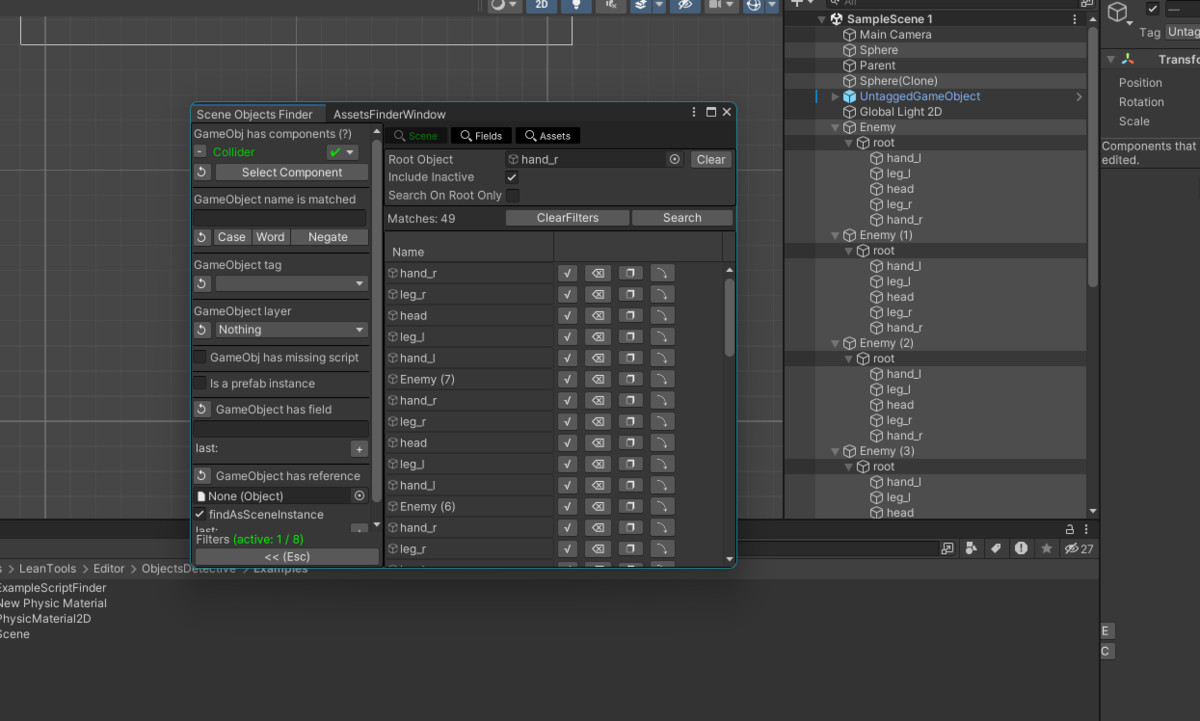Viewport: 1200px width, 721px height.
Task: Click the remove icon in the first hand_r row
Action: 597,273
